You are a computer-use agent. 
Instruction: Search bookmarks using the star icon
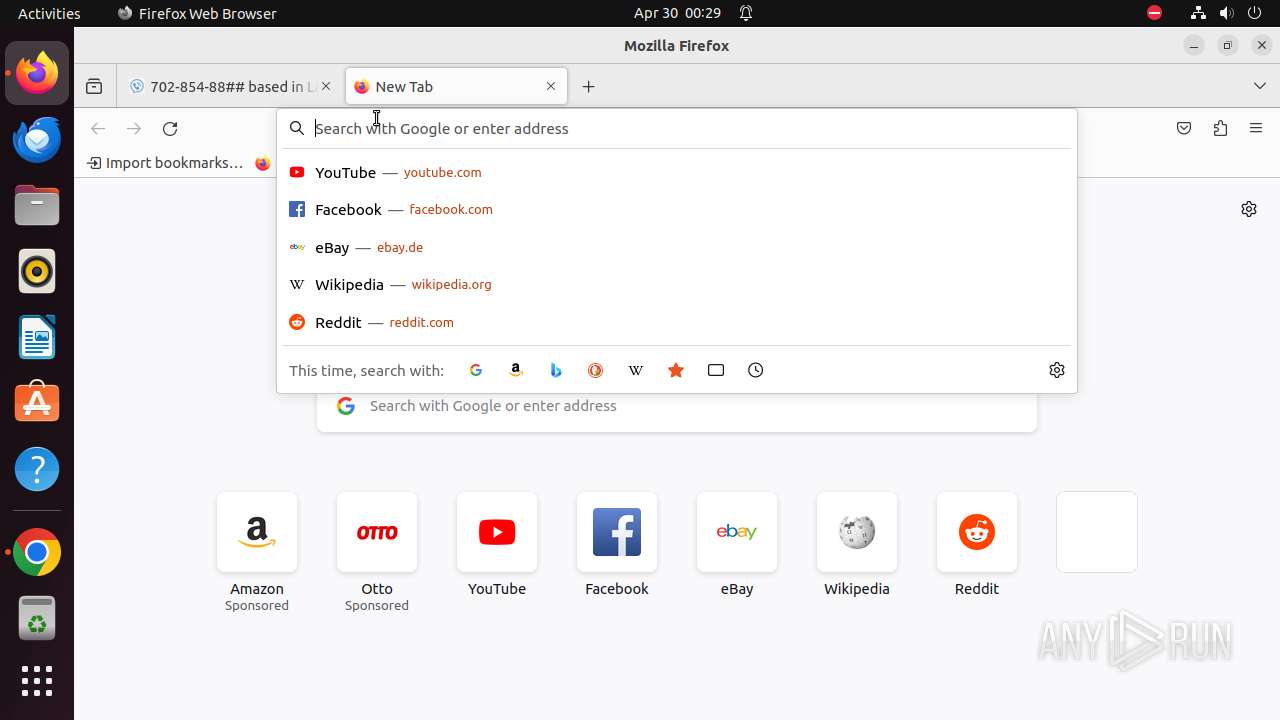tap(676, 370)
